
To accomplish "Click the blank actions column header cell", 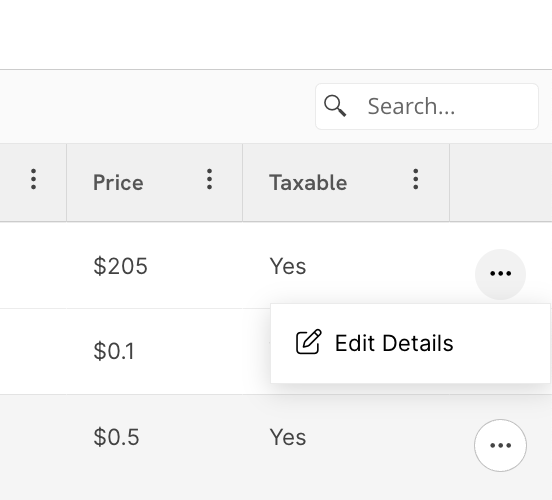I will 501,182.
